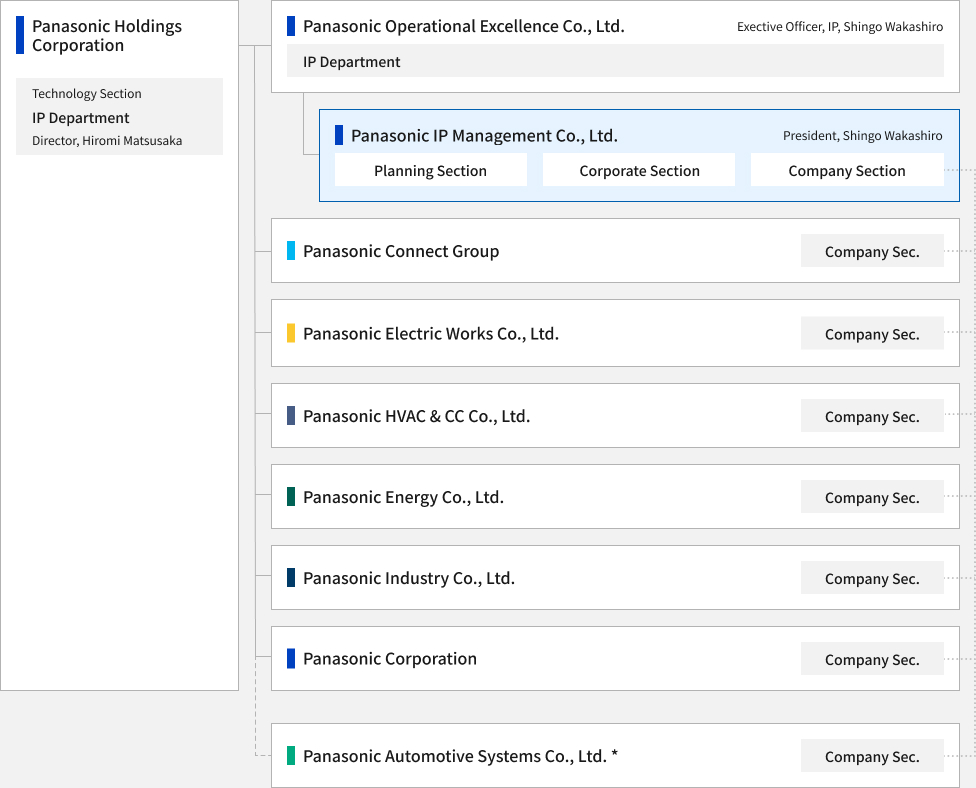The height and width of the screenshot is (788, 976).
Task: Open Company Sec. beside Panasonic HVAC & CC
Action: pyautogui.click(x=871, y=416)
